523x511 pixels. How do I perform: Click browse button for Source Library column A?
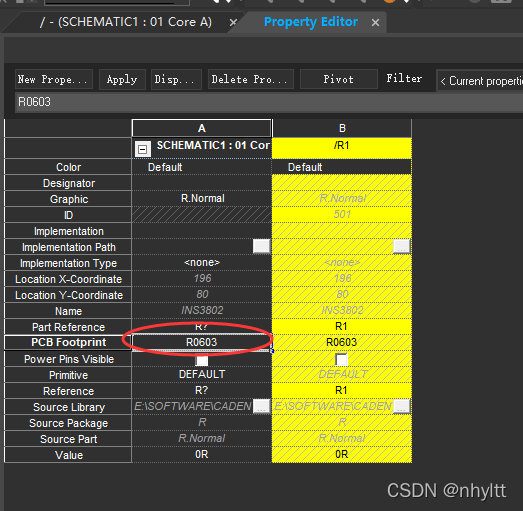[x=262, y=407]
